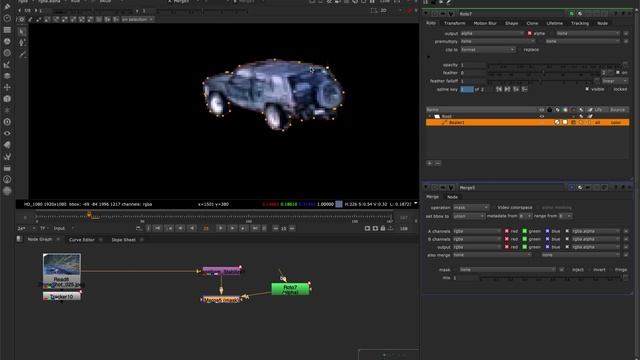Switch to the Motion Blur tab
This screenshot has width=640, height=360.
(485, 23)
